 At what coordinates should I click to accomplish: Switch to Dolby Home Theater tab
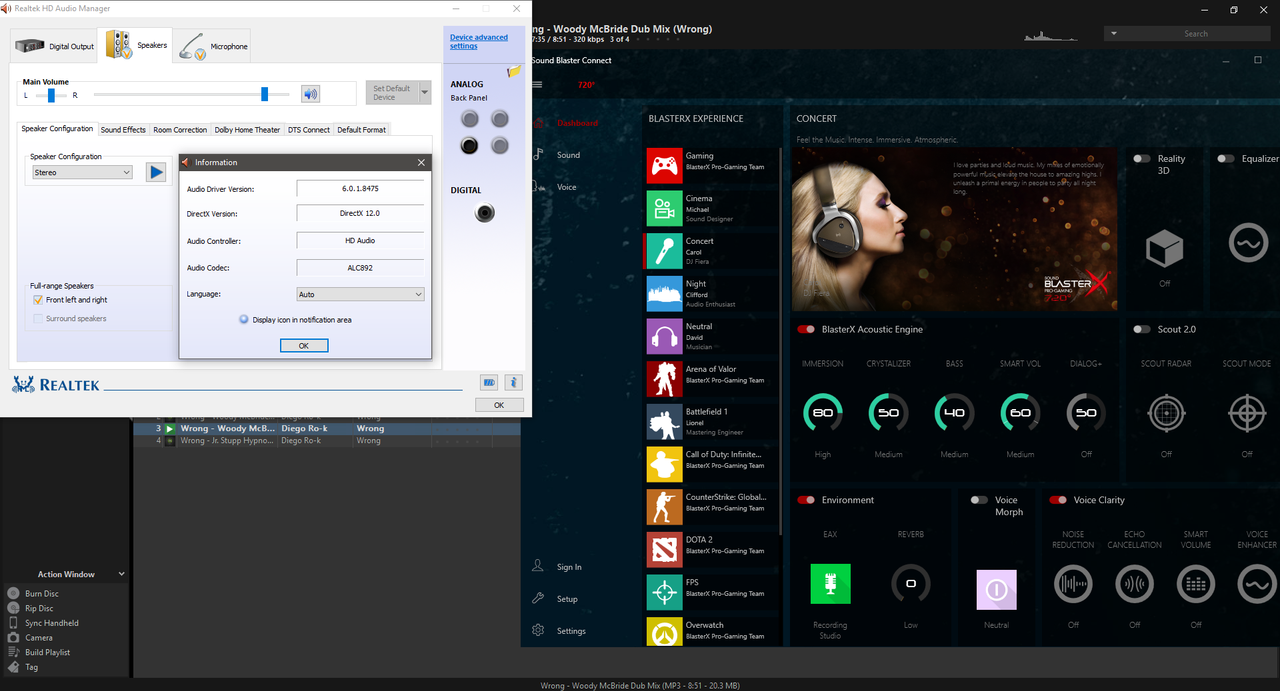pyautogui.click(x=247, y=130)
